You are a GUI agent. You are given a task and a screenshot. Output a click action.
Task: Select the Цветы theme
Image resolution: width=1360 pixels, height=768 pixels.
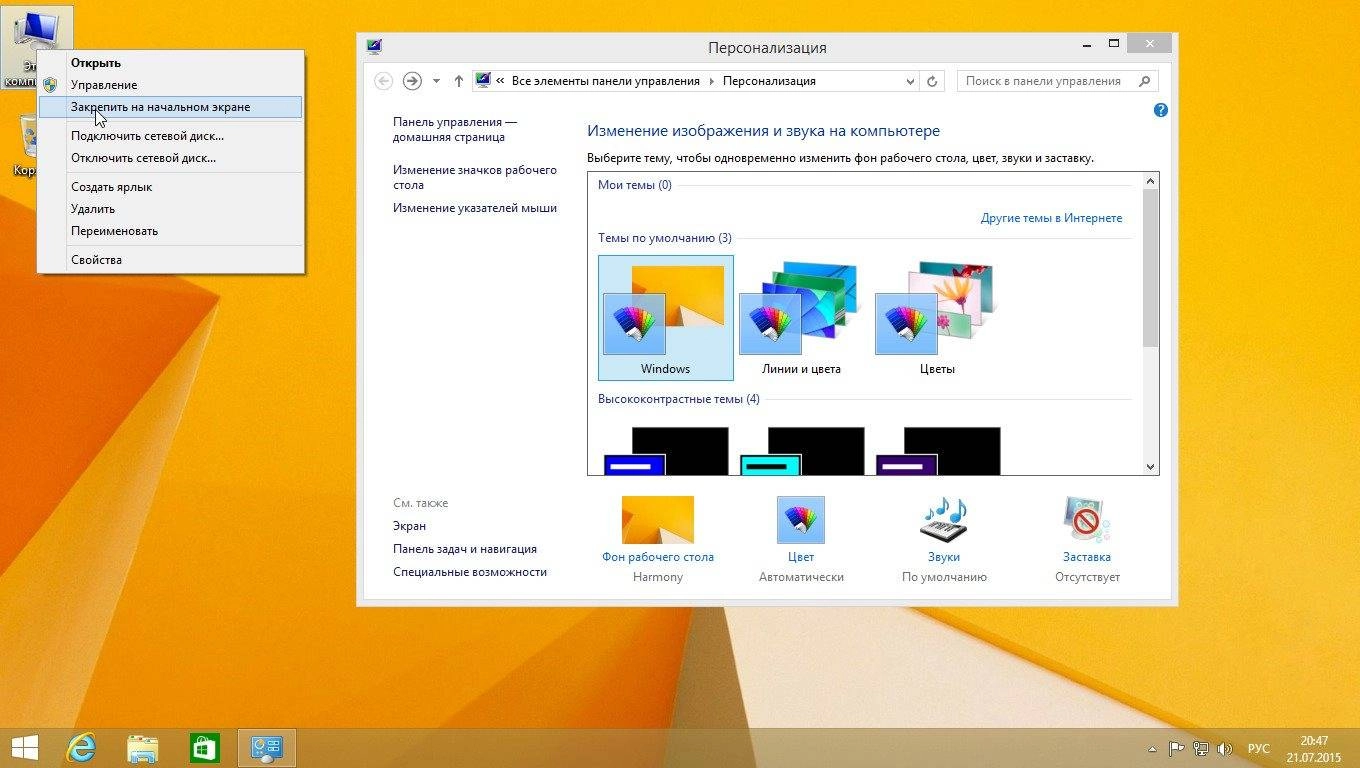click(x=937, y=318)
